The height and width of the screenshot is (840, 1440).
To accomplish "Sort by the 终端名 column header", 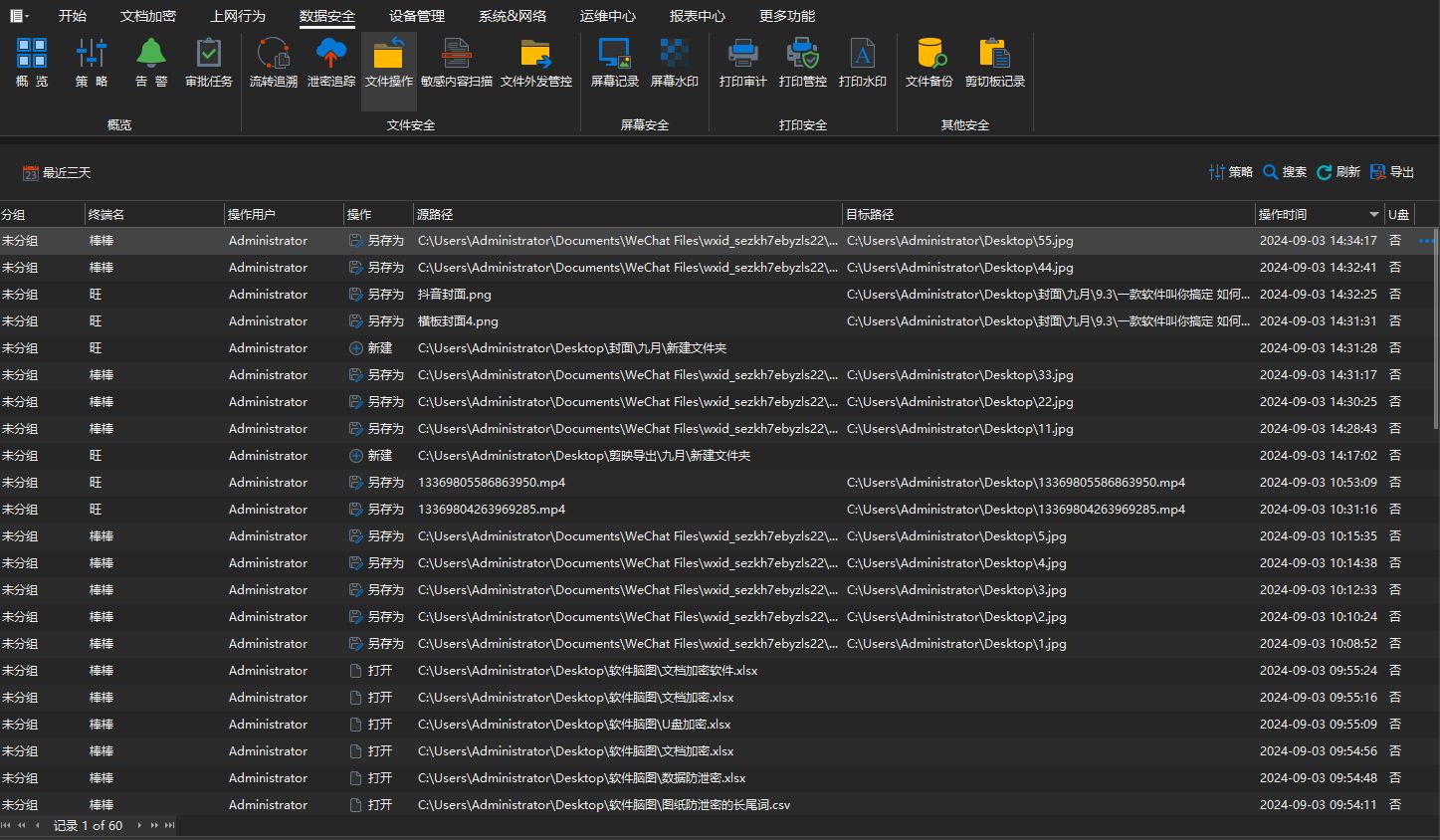I will [x=154, y=214].
